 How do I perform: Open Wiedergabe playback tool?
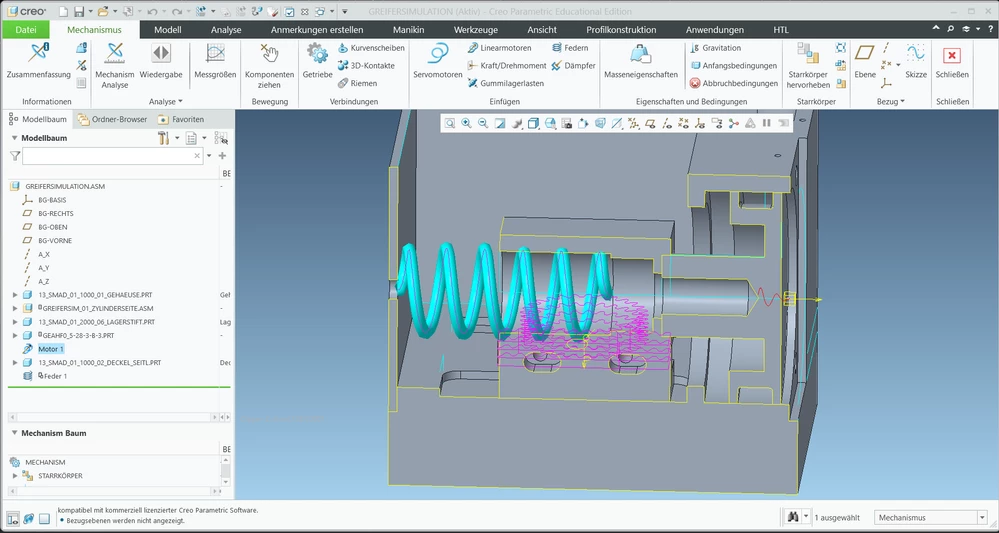[x=161, y=61]
